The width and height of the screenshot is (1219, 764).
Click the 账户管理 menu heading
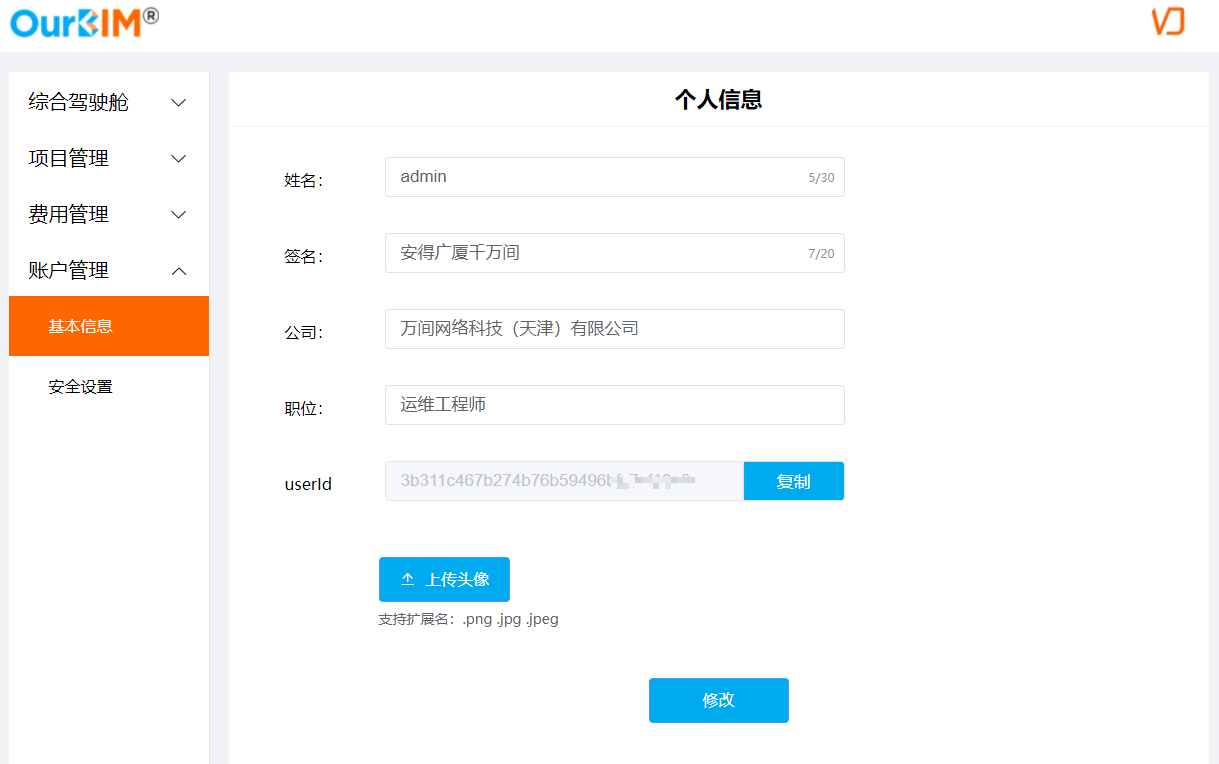[109, 270]
